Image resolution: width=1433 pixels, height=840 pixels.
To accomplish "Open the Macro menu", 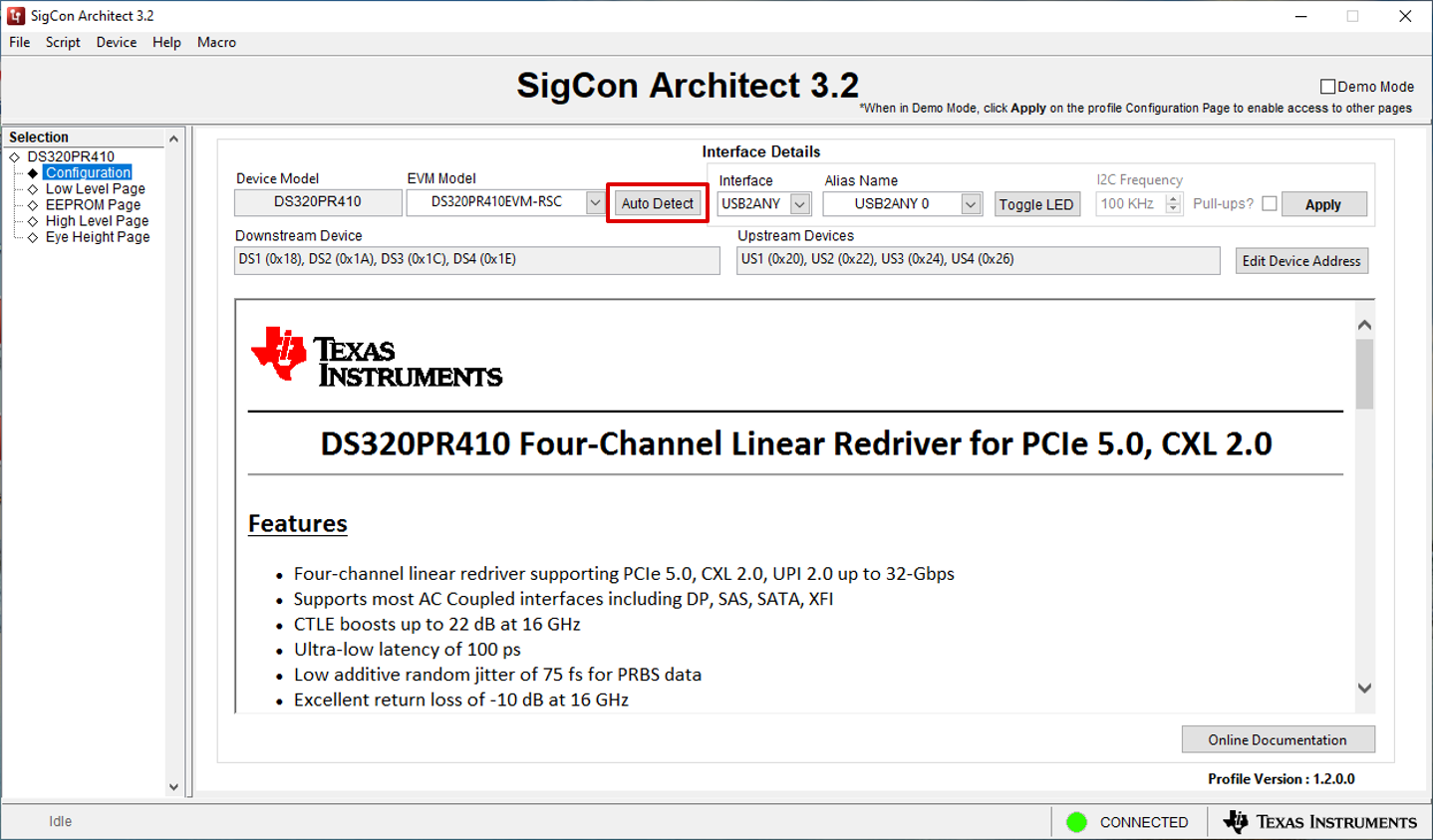I will pos(216,42).
